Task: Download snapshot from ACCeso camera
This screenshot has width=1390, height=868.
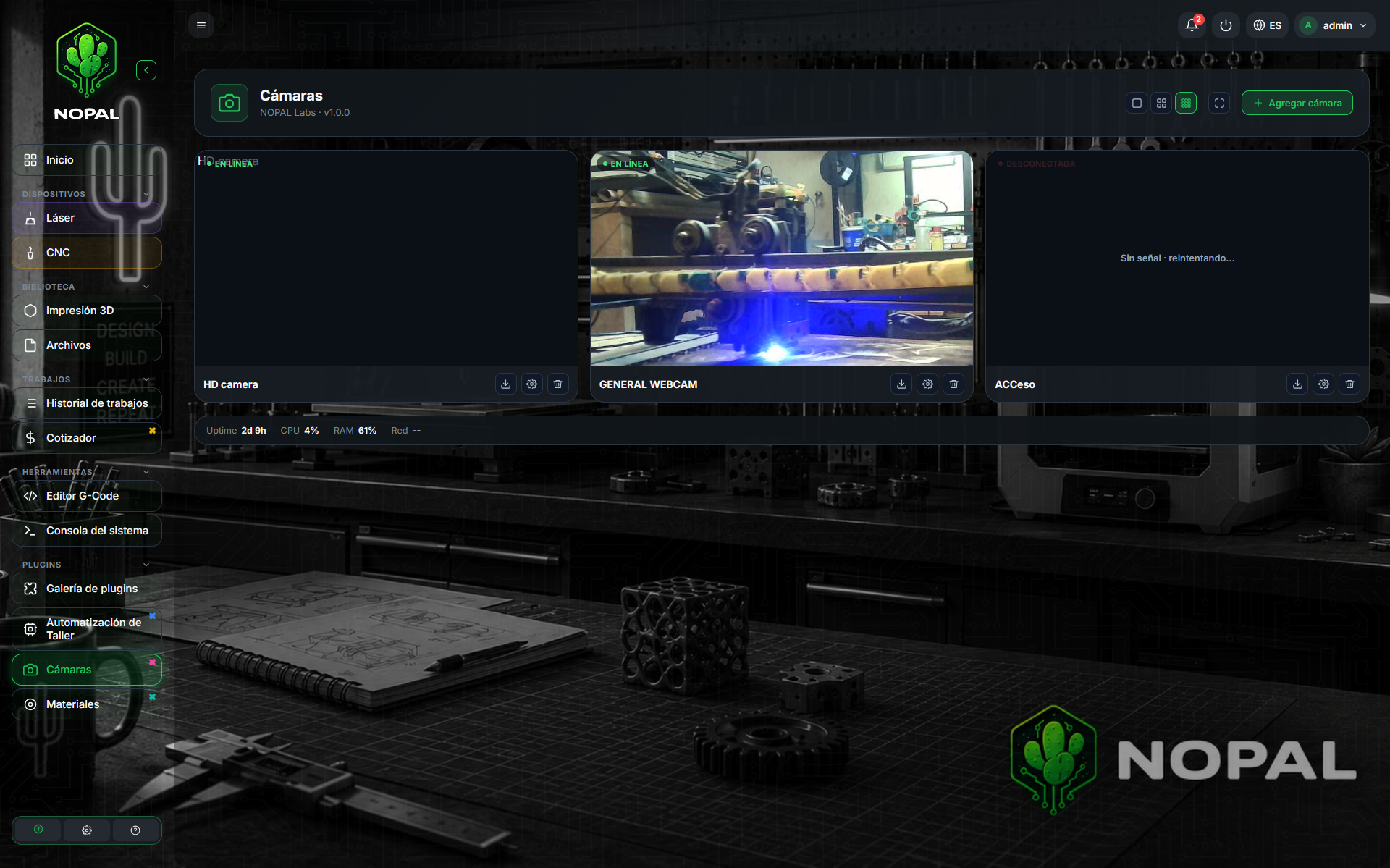Action: (x=1297, y=384)
